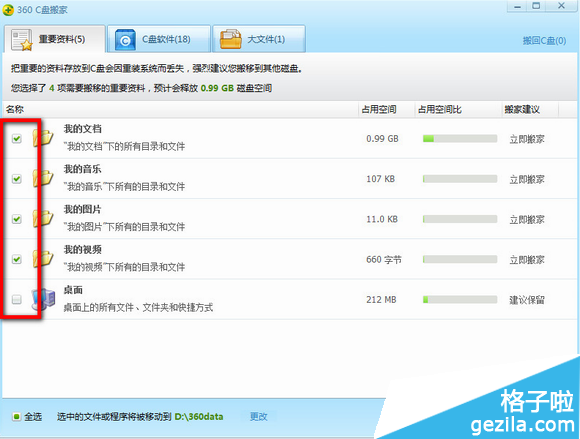Uncheck the 我的文档 checkbox
The width and height of the screenshot is (580, 439).
point(17,139)
